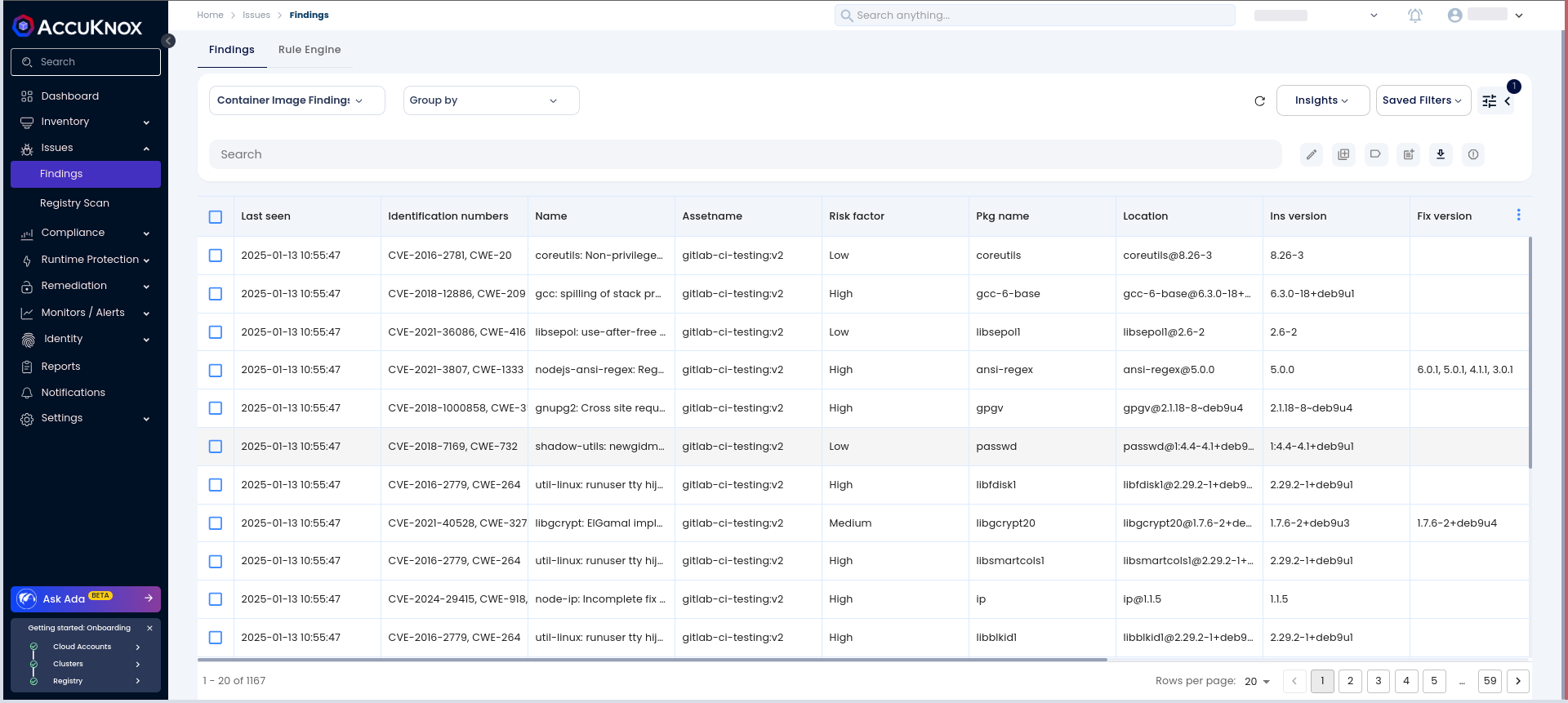Open Notifications in the sidebar
This screenshot has width=1568, height=703.
coord(73,393)
